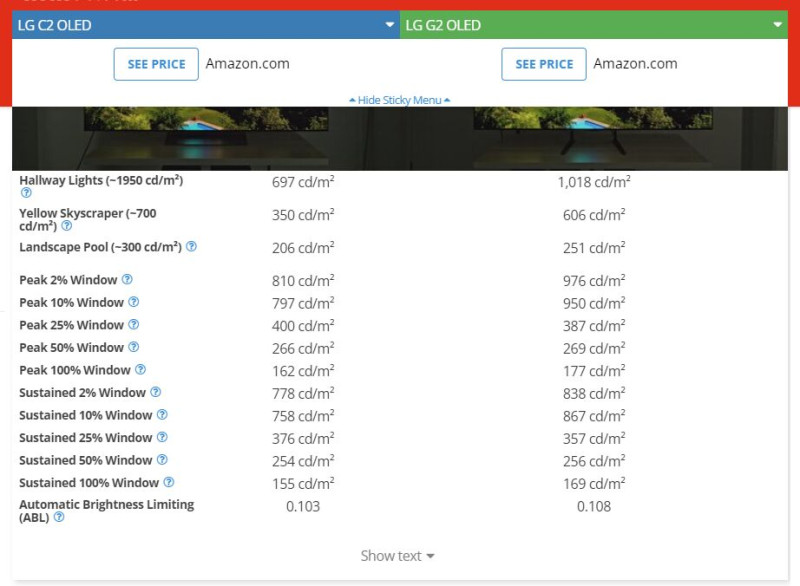The image size is (800, 586).
Task: Open the Automatic Brightness Limiting help icon
Action: [59, 517]
